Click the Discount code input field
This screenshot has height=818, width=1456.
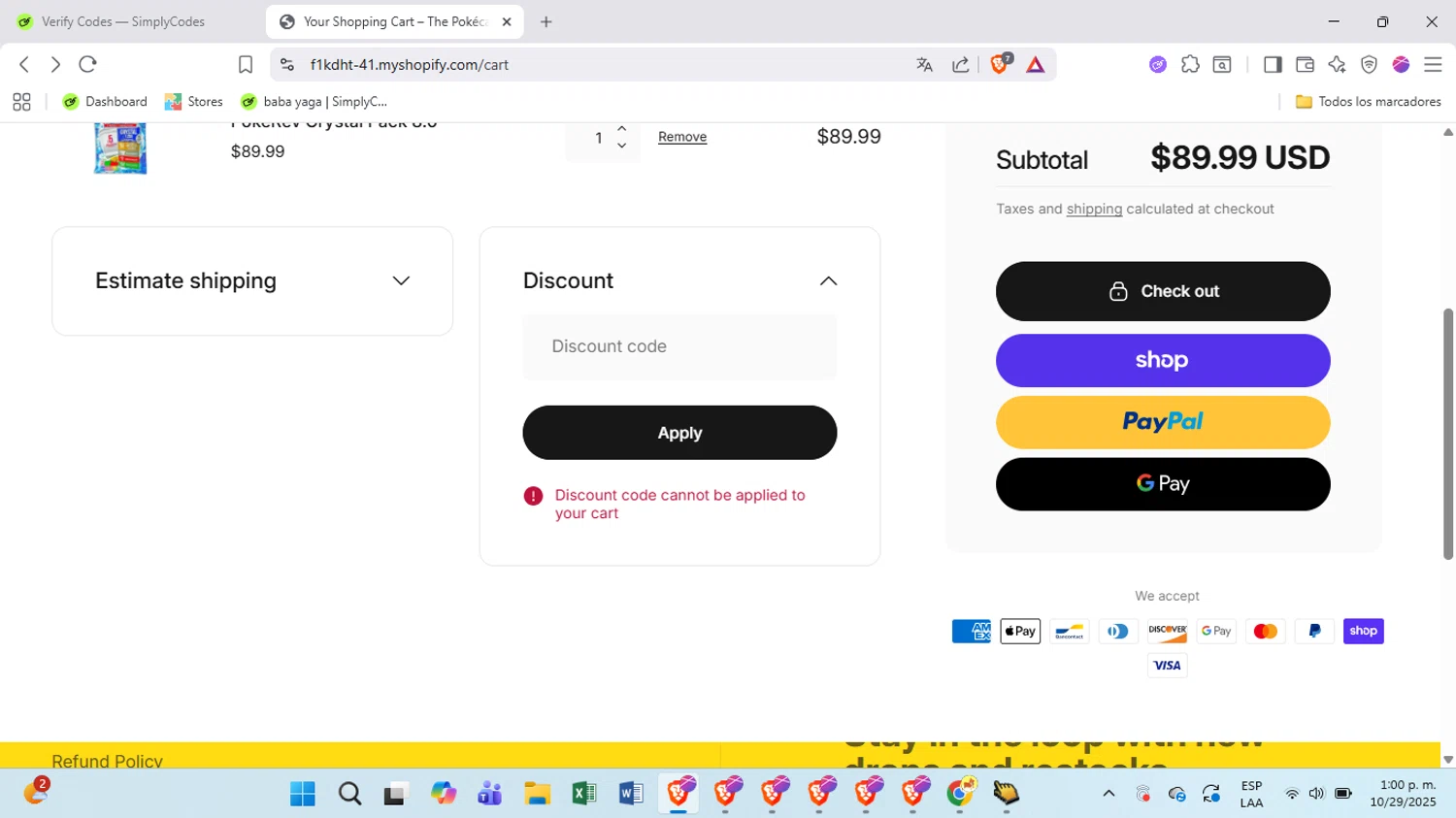[679, 346]
